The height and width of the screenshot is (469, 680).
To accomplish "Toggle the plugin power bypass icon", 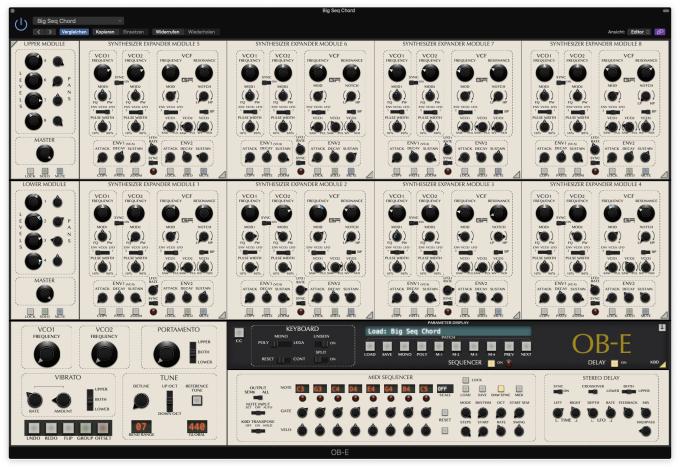I will tap(20, 24).
